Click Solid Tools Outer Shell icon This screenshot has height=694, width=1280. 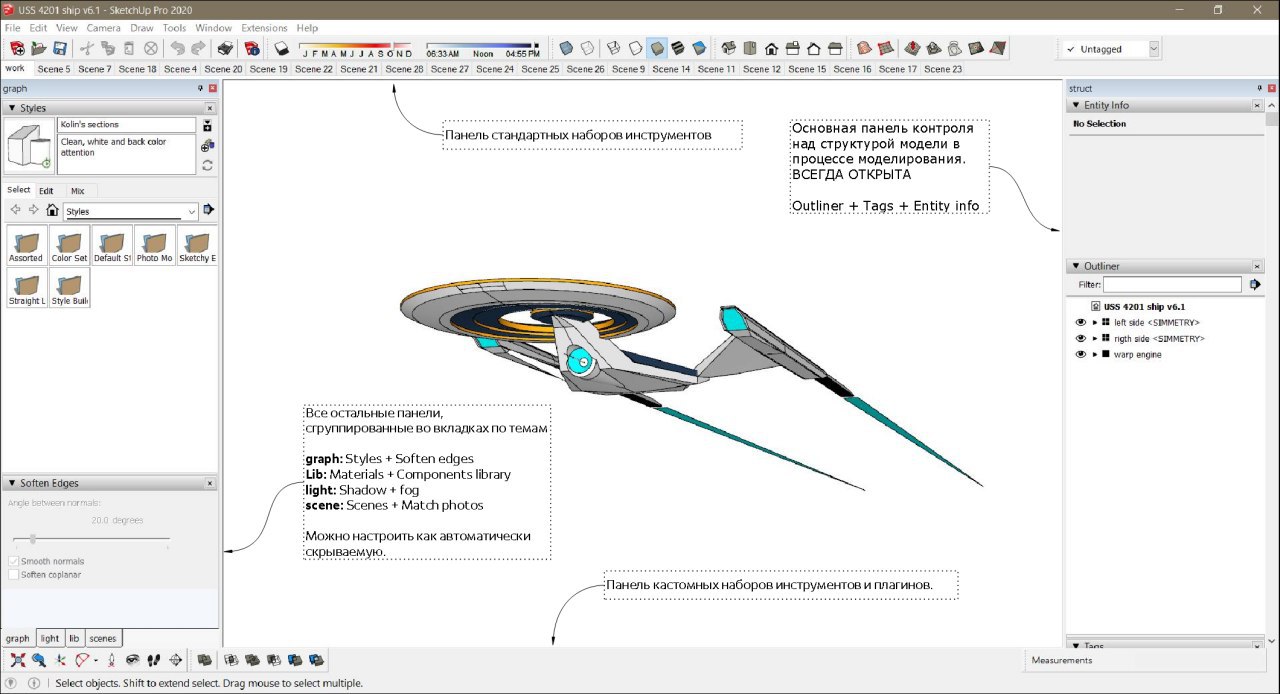[x=204, y=660]
